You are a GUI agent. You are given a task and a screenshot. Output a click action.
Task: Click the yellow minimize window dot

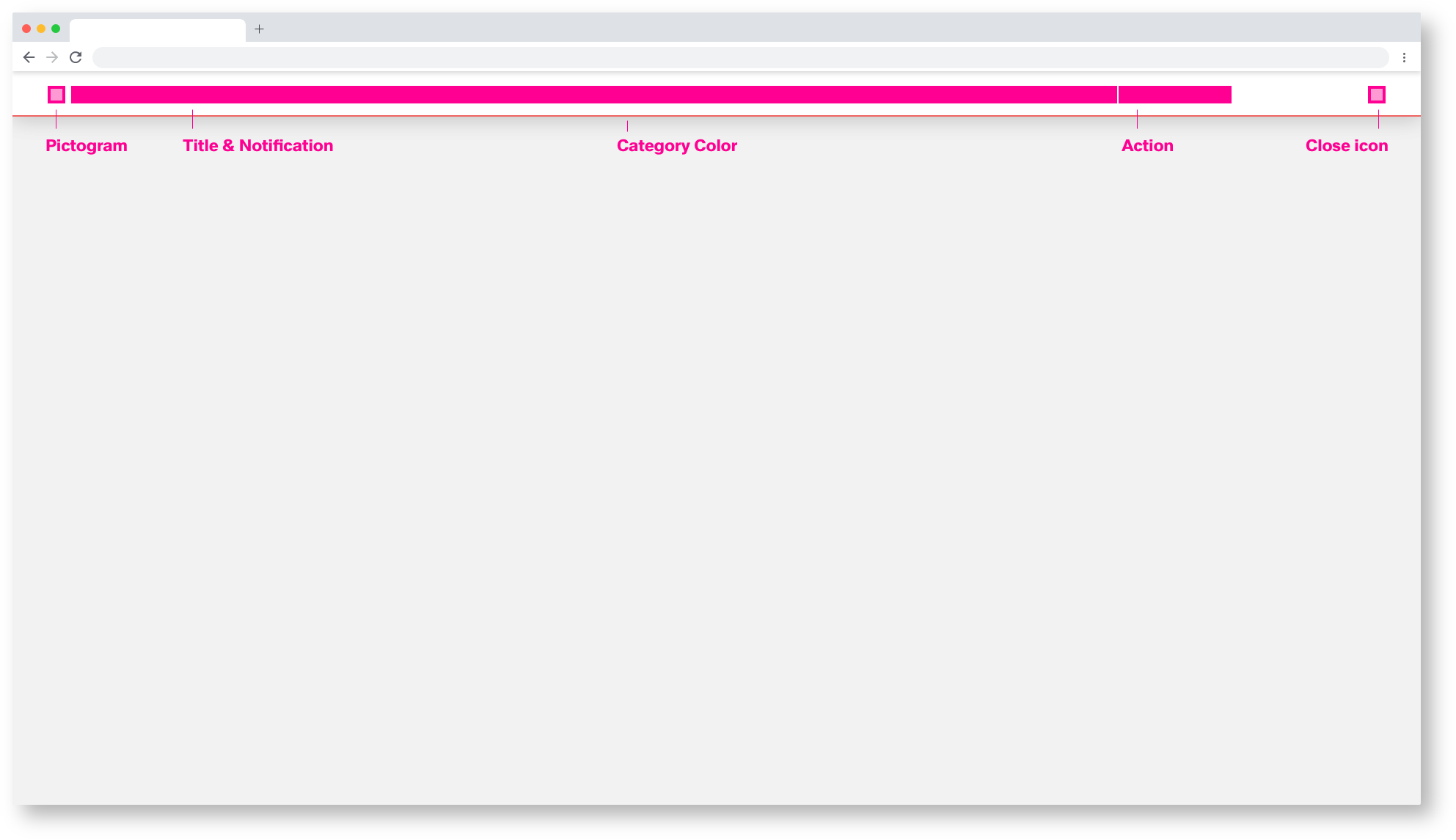click(x=41, y=29)
